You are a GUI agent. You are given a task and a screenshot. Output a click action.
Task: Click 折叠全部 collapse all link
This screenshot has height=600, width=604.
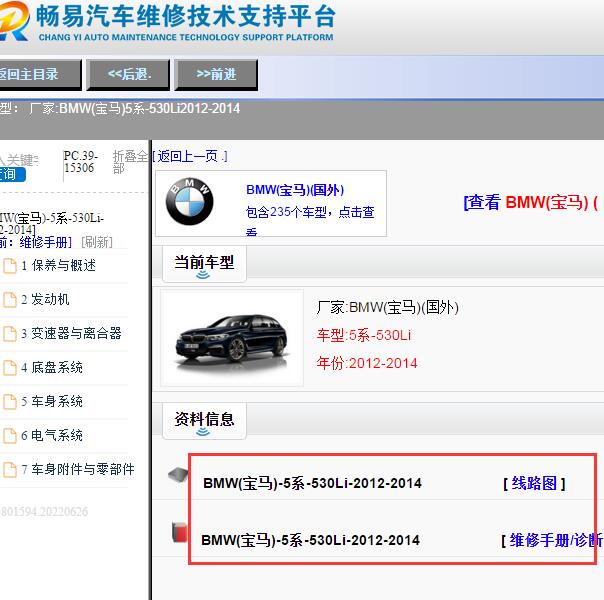[x=130, y=162]
